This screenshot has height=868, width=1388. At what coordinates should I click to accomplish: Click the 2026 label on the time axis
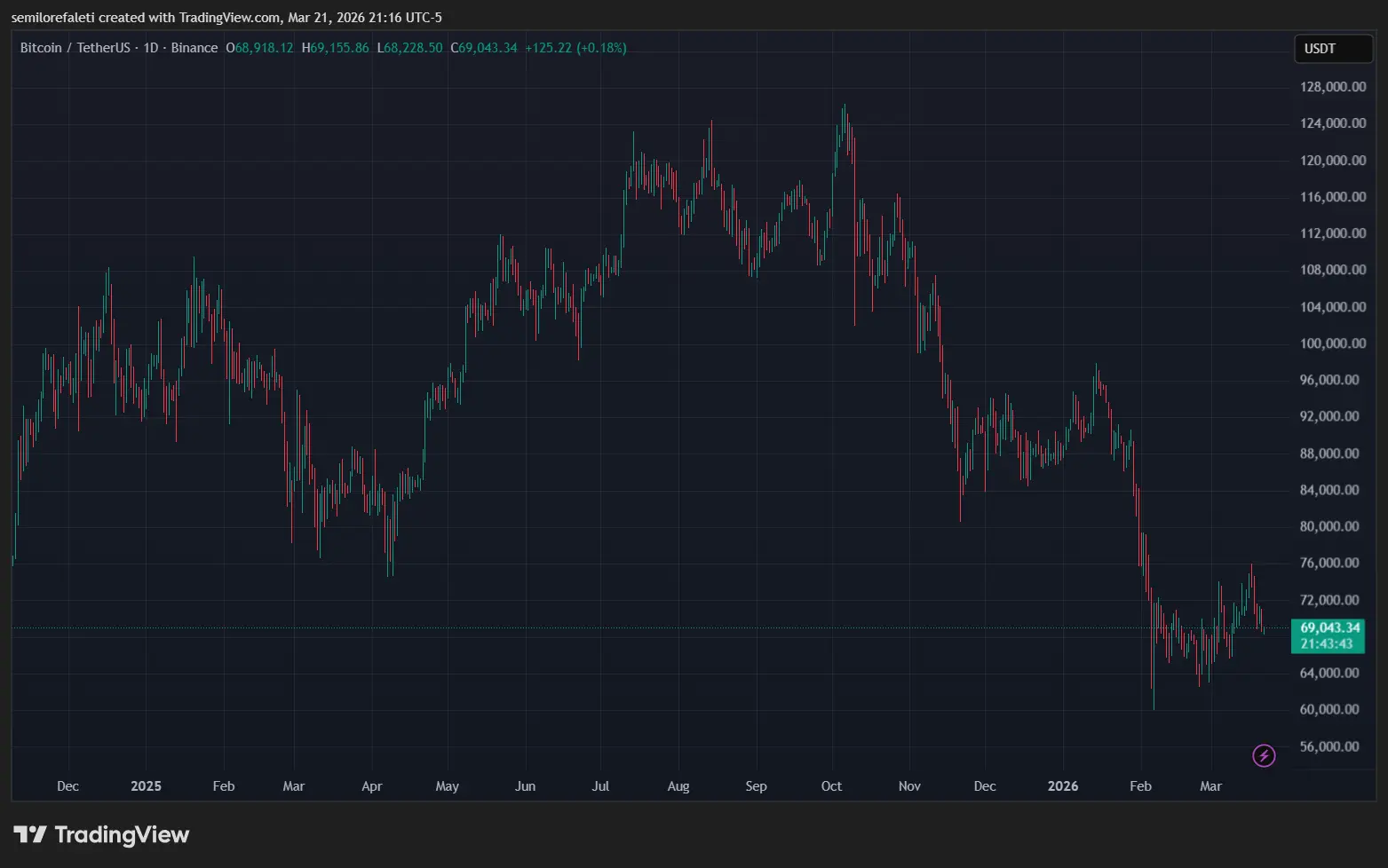pos(1063,786)
